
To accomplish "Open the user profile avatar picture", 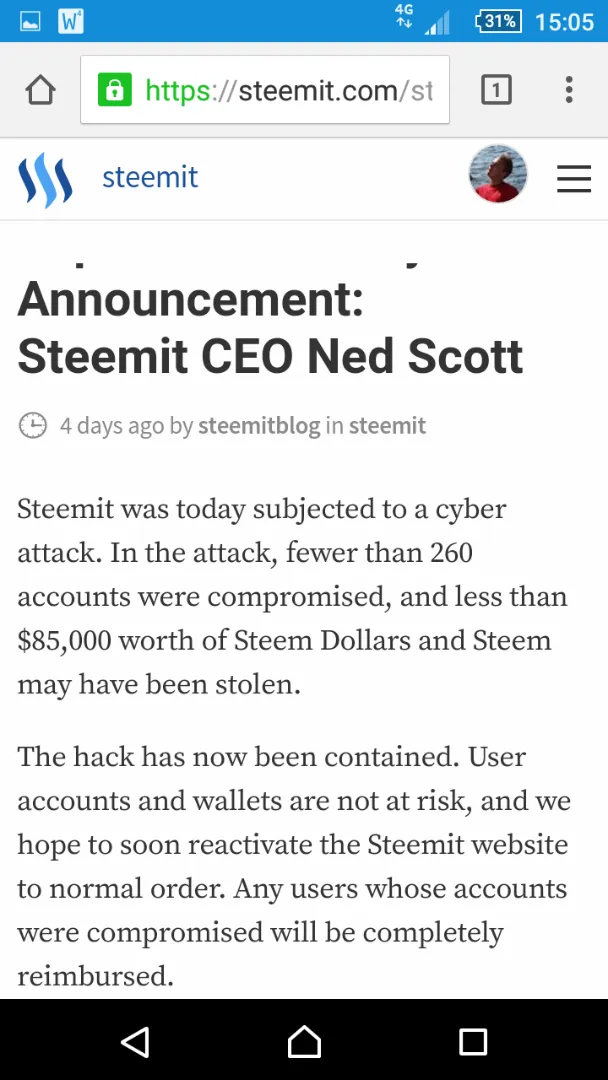I will pos(498,174).
